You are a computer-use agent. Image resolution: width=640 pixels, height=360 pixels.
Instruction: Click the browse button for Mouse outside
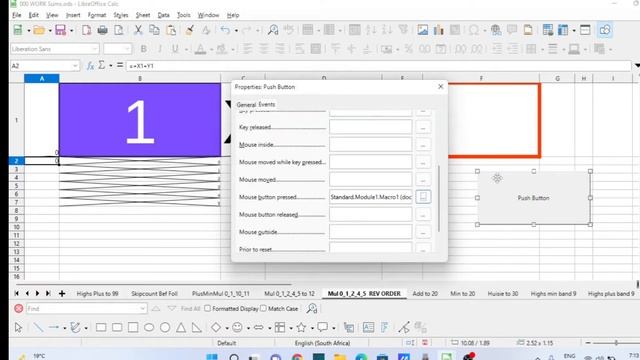423,232
